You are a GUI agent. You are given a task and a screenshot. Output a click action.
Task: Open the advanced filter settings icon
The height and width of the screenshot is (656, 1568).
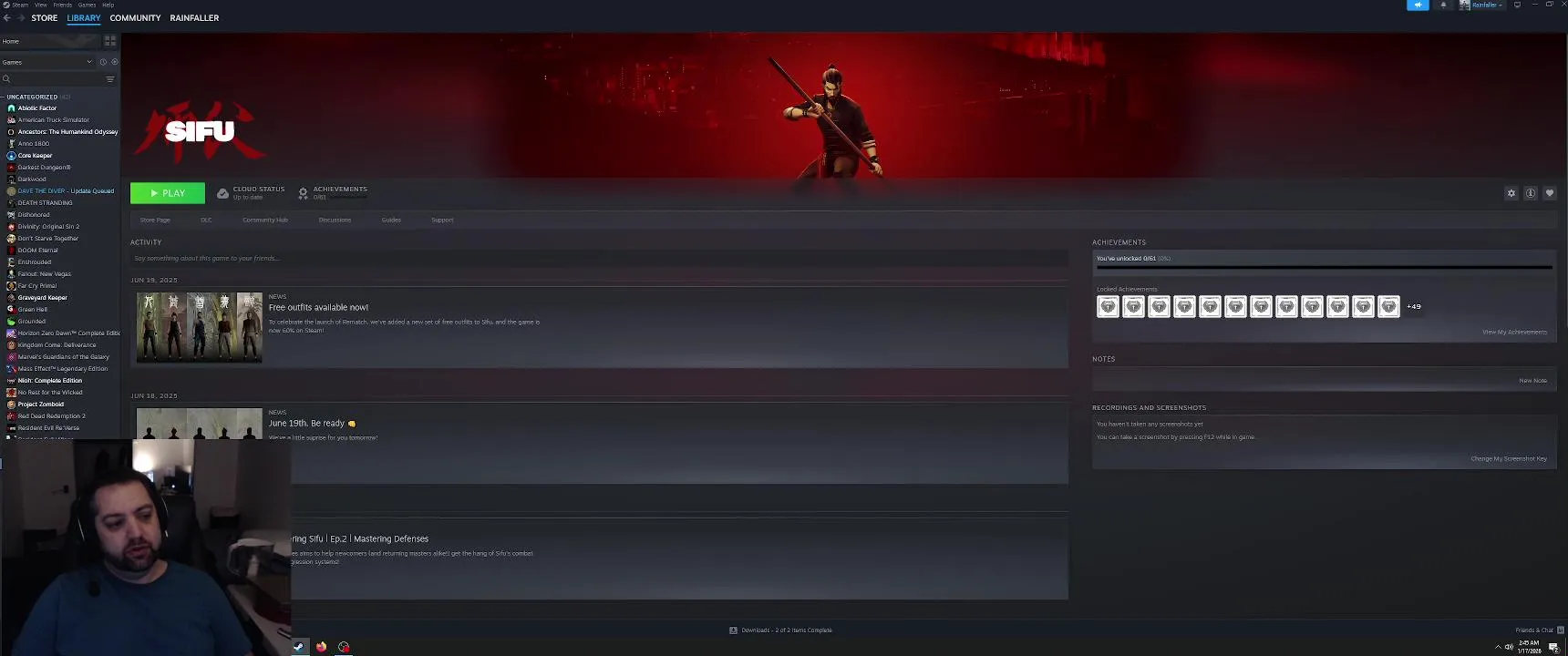point(110,79)
